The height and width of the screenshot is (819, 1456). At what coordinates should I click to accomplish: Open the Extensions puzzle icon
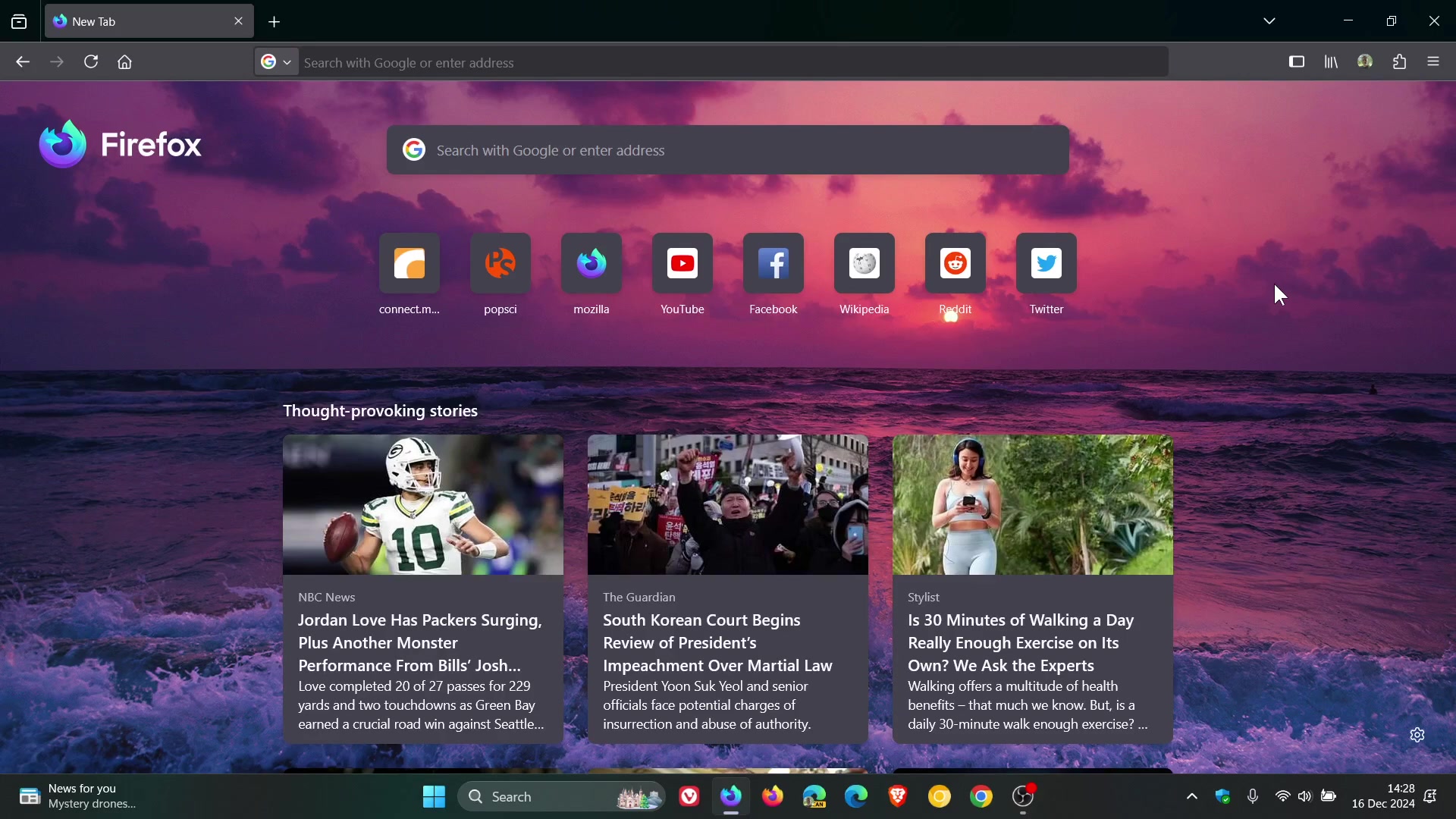[1400, 62]
